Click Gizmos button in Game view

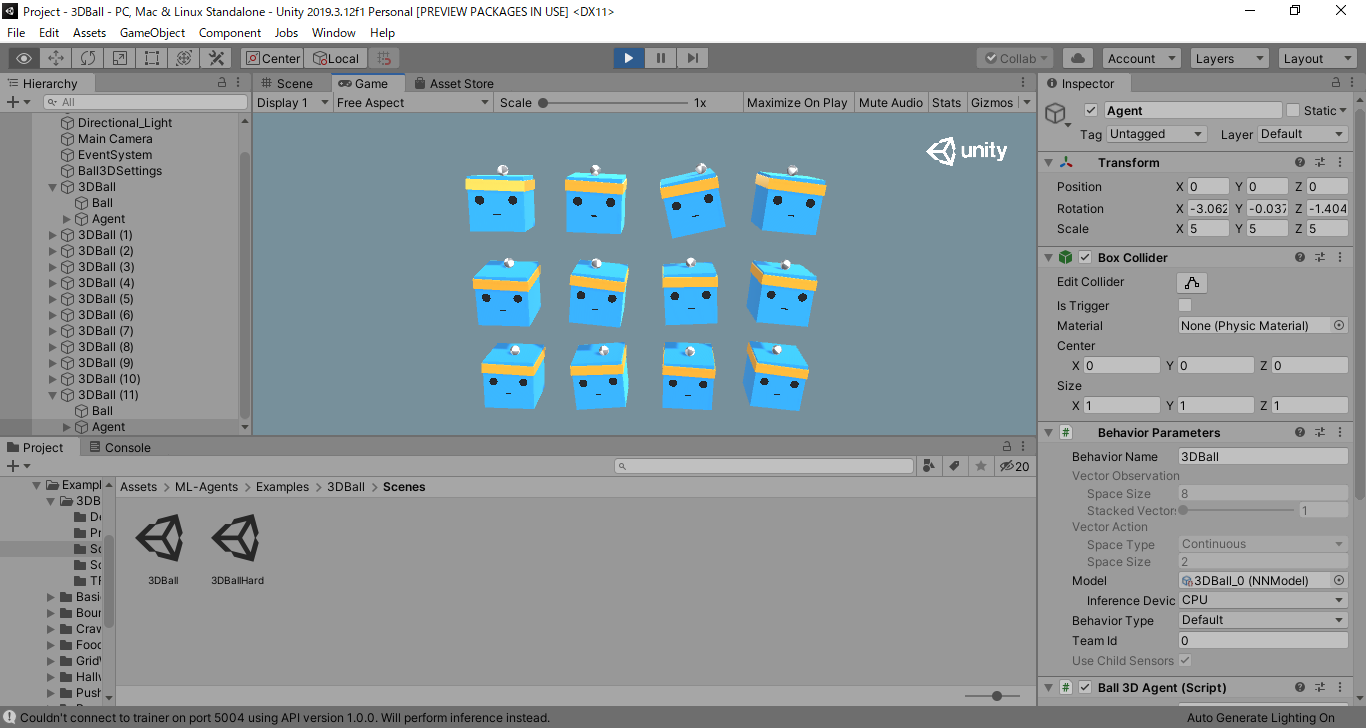(992, 102)
